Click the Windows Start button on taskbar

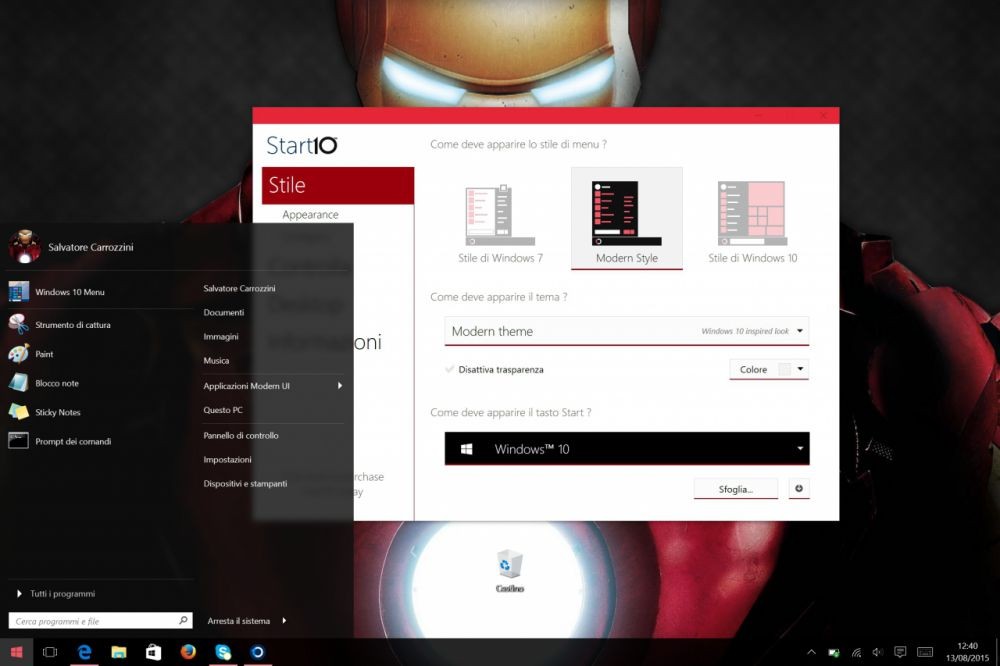coord(17,651)
